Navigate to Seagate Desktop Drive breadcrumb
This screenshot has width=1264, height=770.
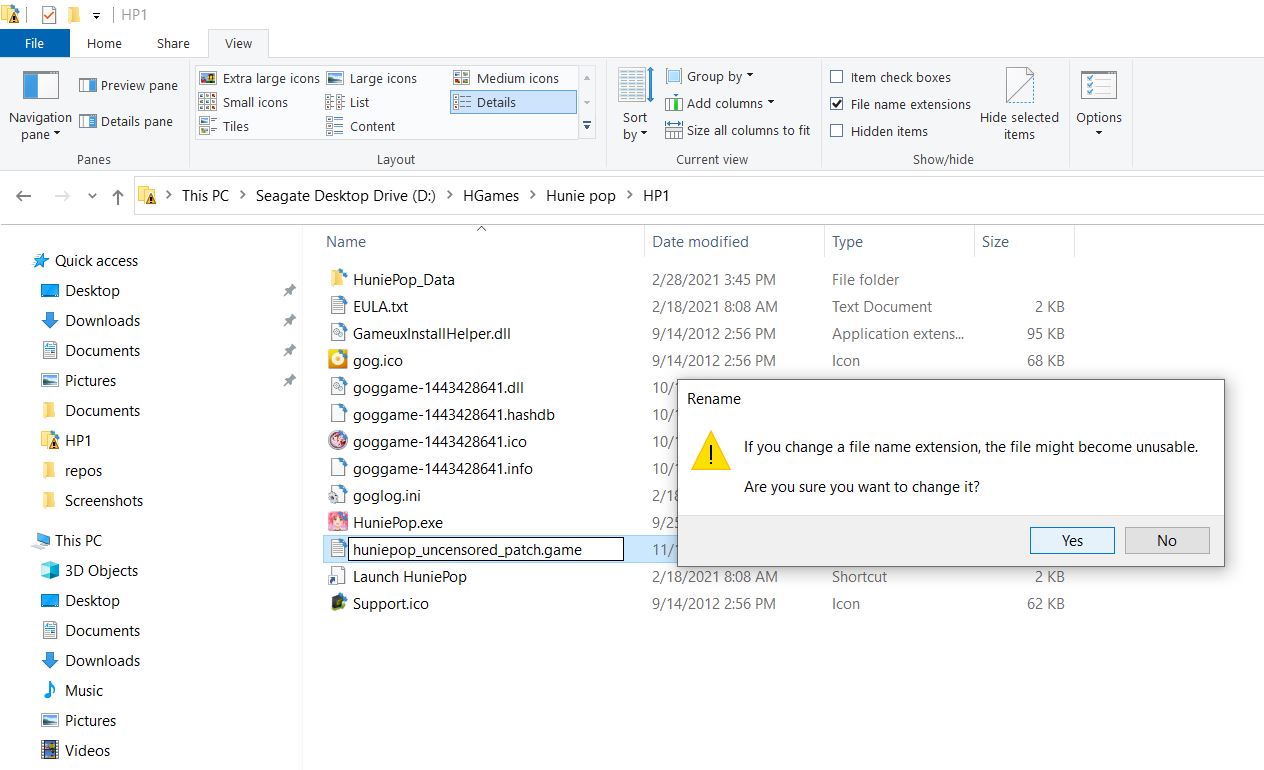click(345, 196)
